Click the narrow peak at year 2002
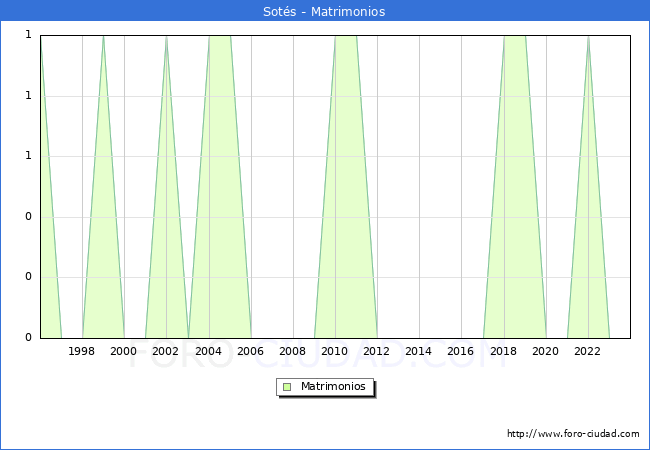Image resolution: width=650 pixels, height=450 pixels. pyautogui.click(x=166, y=37)
